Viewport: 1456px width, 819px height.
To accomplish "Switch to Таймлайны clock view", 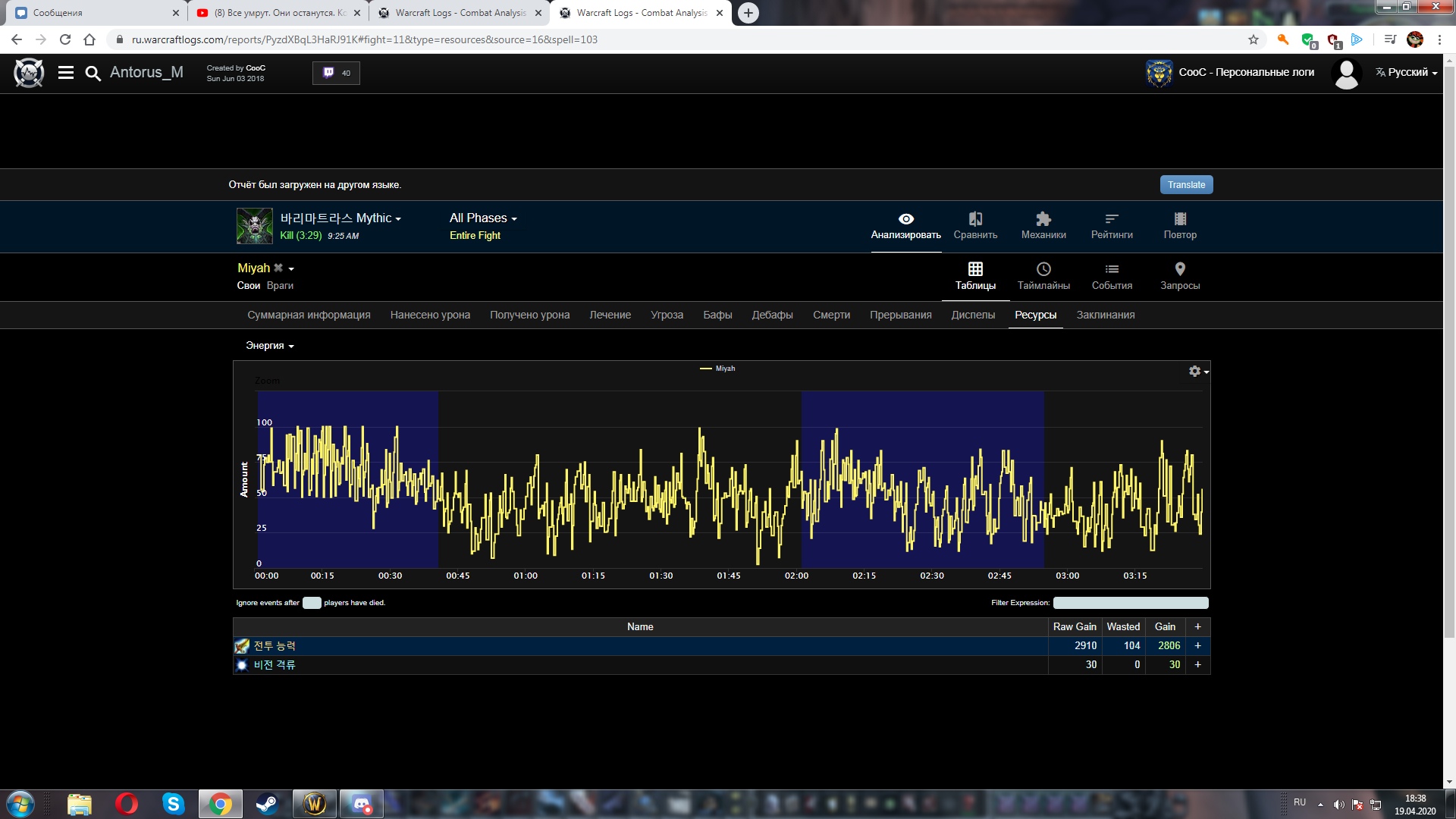I will click(x=1043, y=269).
